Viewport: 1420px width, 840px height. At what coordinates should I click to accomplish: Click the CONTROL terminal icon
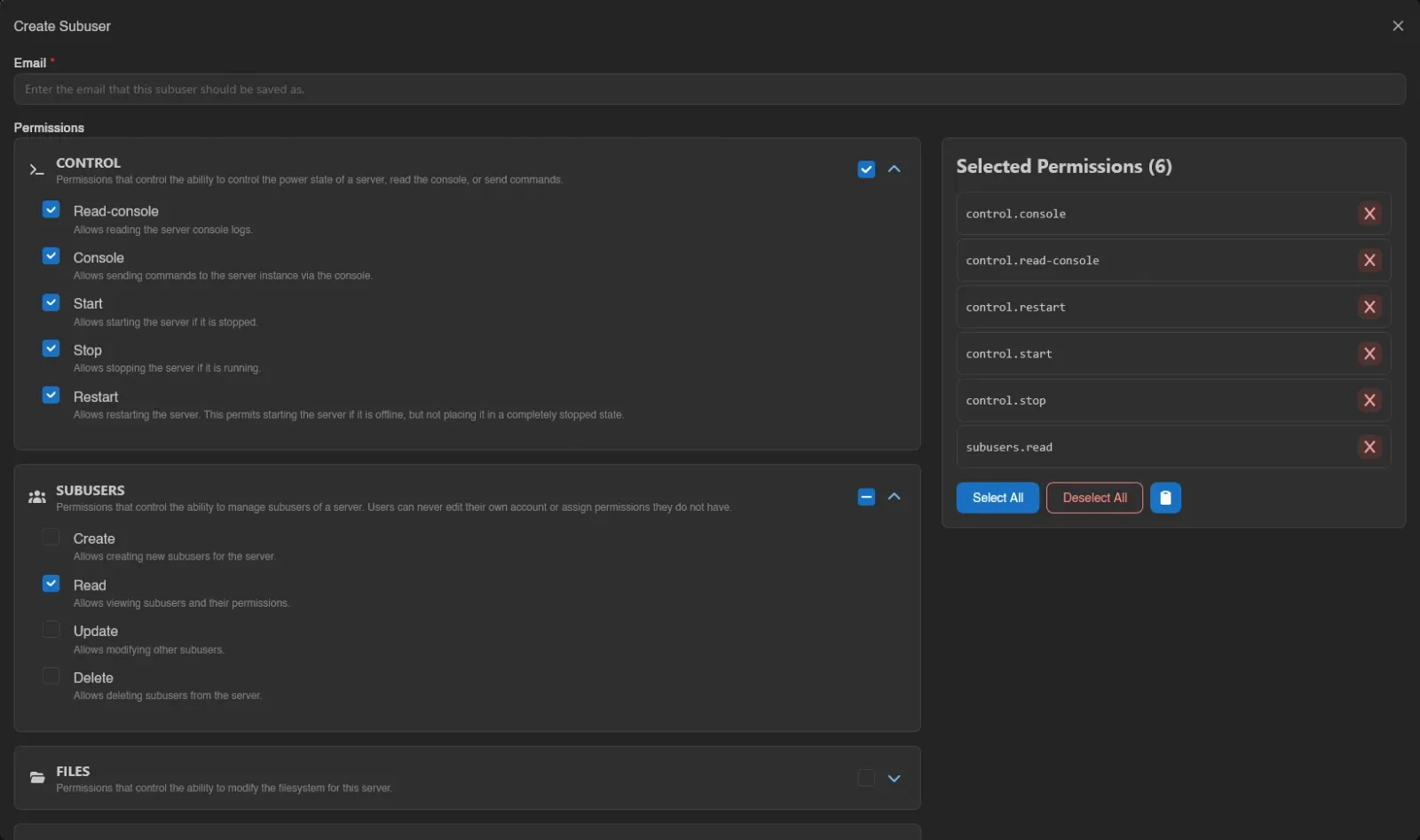(36, 169)
